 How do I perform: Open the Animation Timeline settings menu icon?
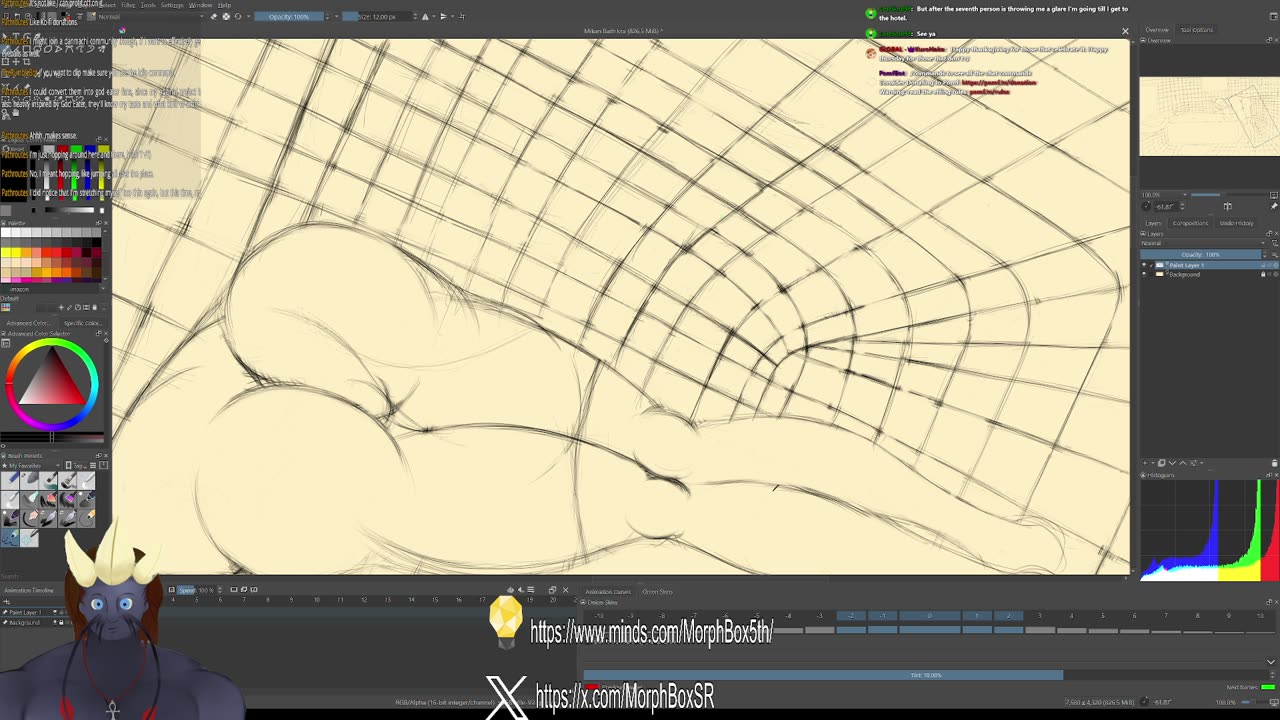tap(530, 590)
